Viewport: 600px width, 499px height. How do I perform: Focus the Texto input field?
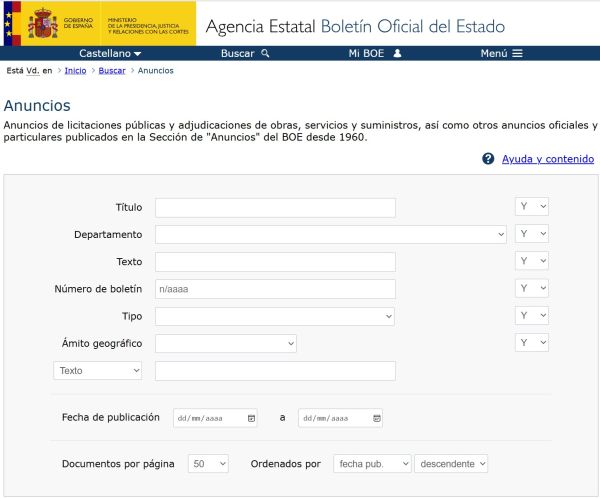point(275,262)
